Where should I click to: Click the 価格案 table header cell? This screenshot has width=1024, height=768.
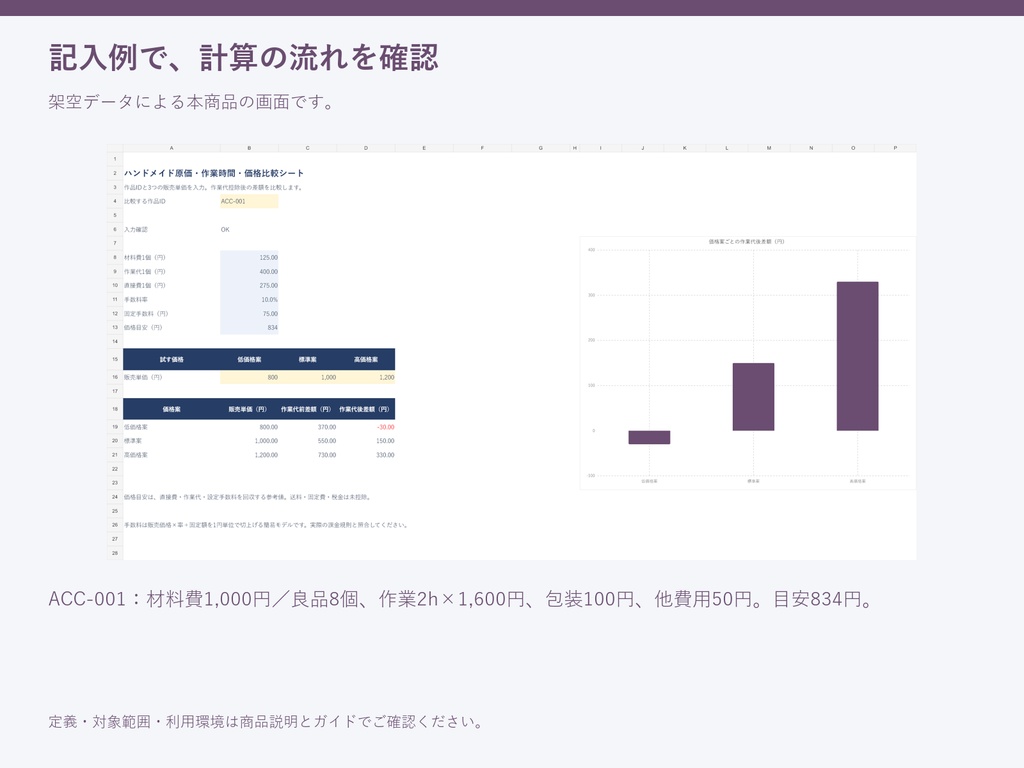172,409
